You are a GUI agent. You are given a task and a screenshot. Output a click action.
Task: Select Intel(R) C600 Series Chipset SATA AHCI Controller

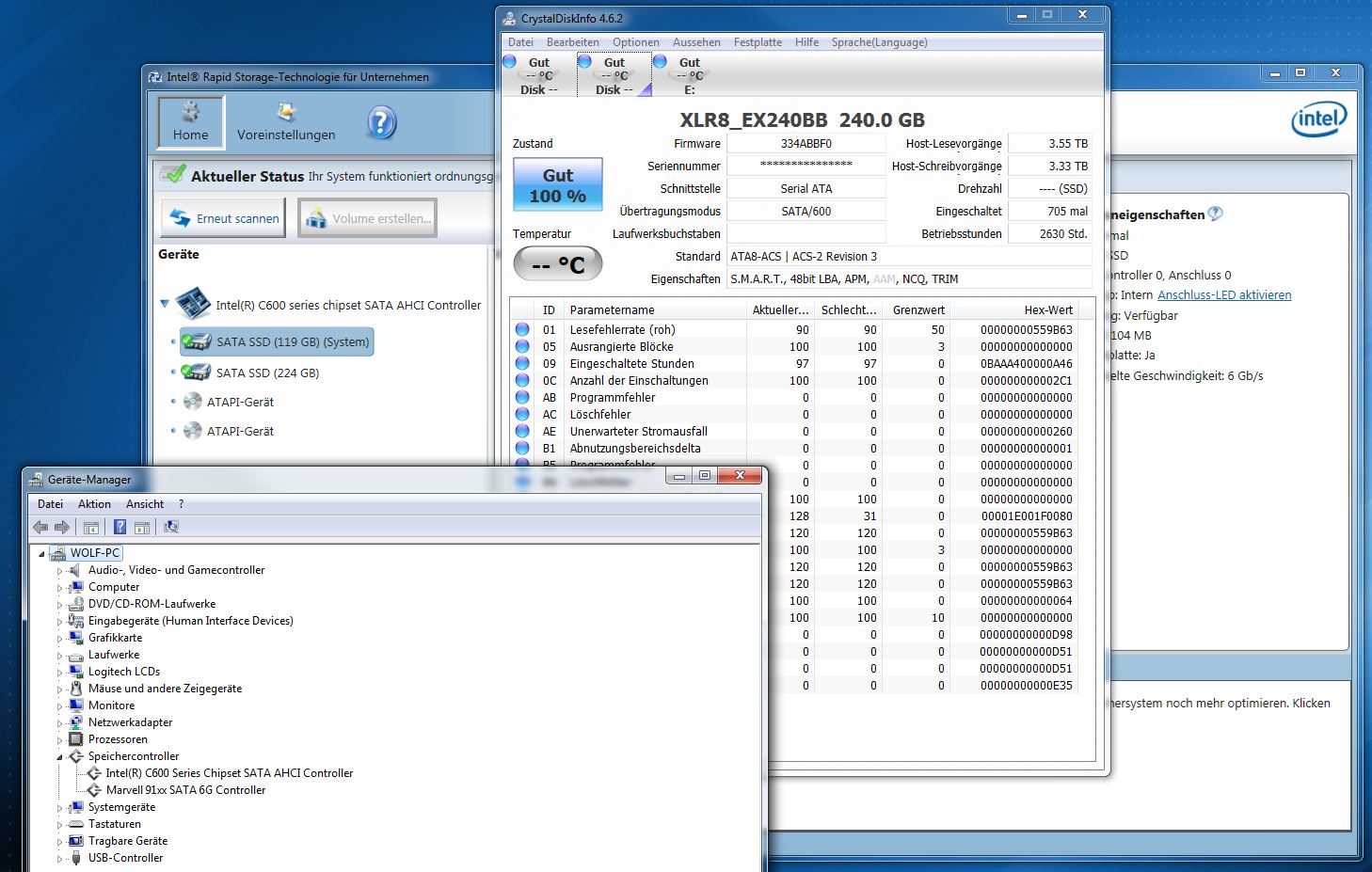point(230,773)
